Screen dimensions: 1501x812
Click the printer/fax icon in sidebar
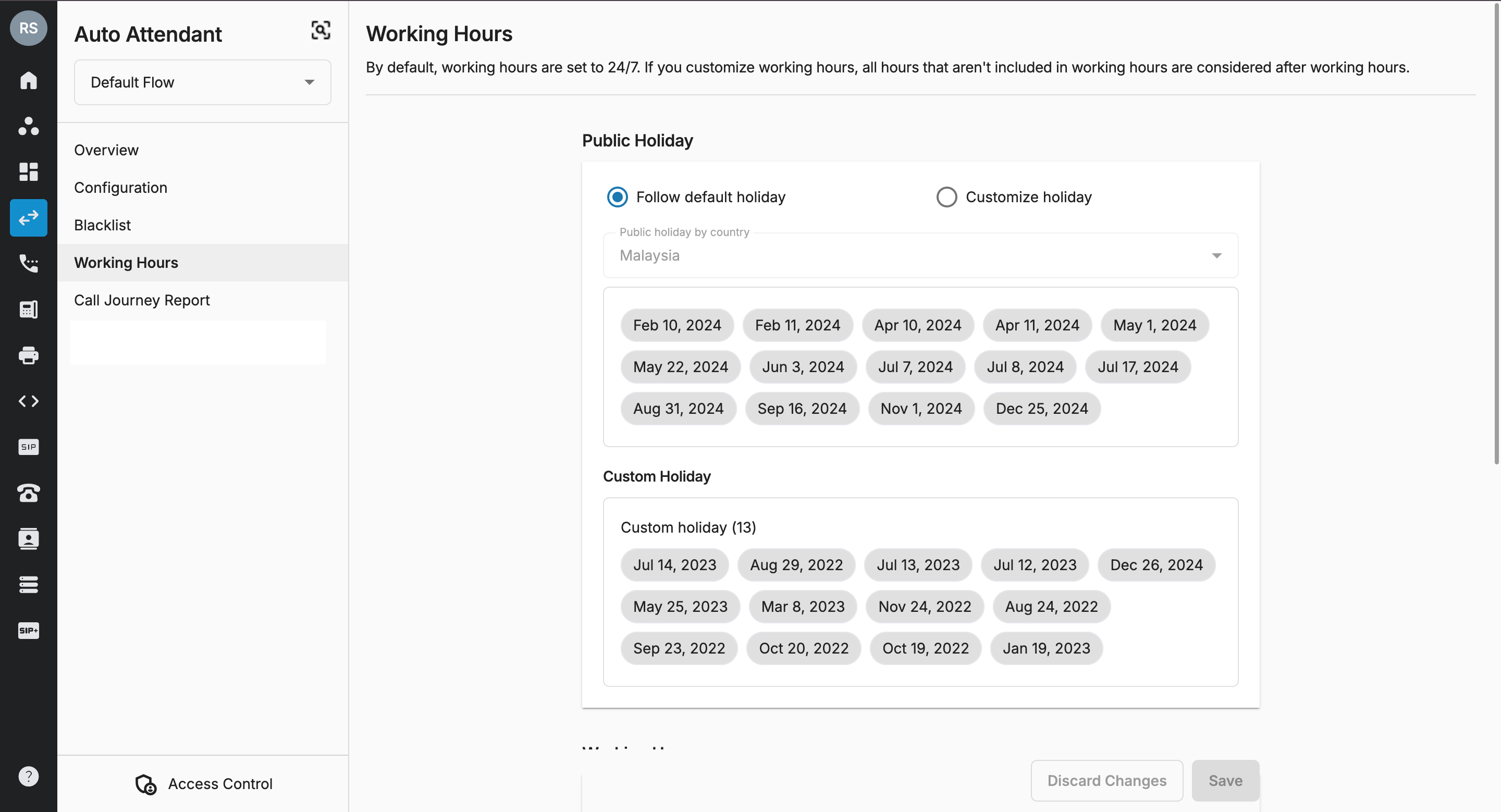coord(29,355)
